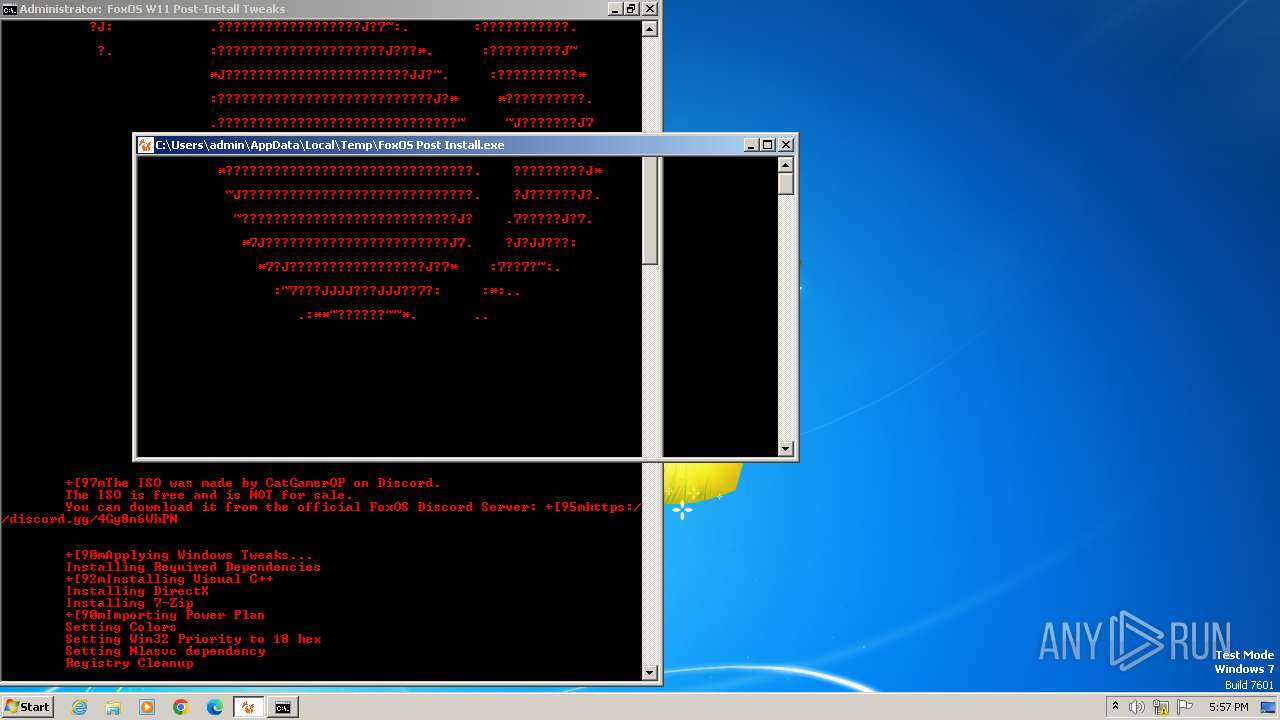Click scroll-down arrow in Post-Install Tweaks console
This screenshot has height=720, width=1280.
(650, 673)
